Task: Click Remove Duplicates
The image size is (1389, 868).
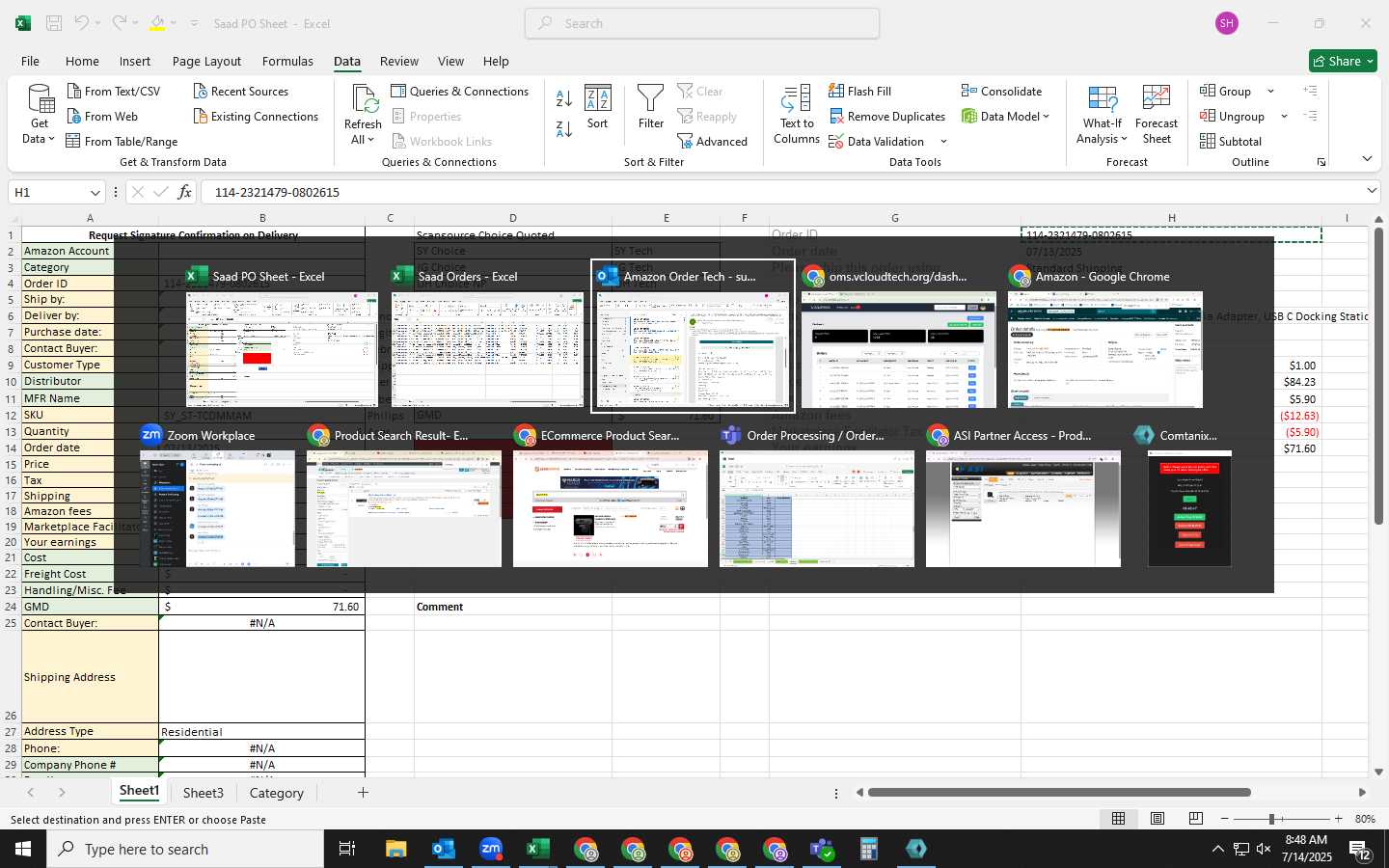Action: (x=886, y=116)
